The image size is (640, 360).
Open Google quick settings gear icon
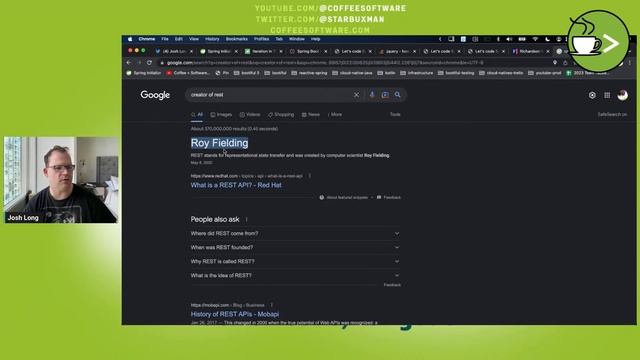[x=592, y=95]
